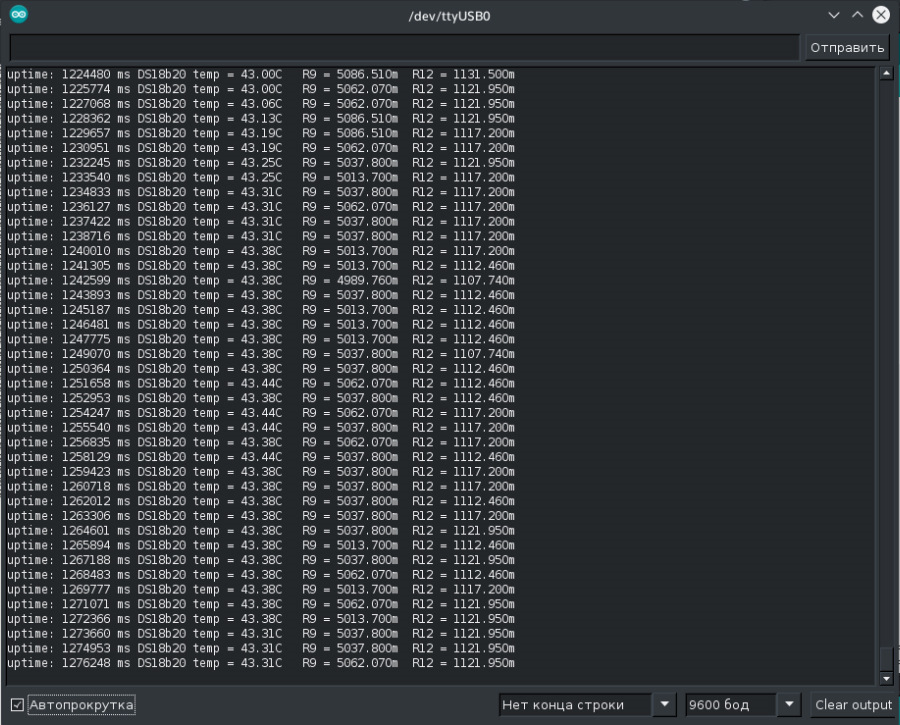The width and height of the screenshot is (900, 725).
Task: Click the line with uptime 1250364 ms
Action: (x=261, y=369)
